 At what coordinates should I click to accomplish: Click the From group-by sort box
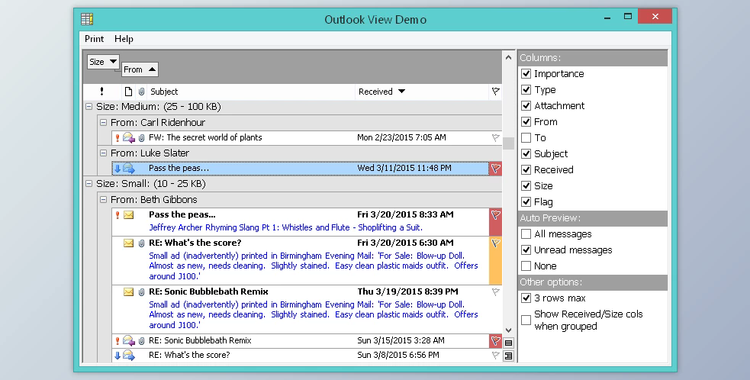(140, 69)
